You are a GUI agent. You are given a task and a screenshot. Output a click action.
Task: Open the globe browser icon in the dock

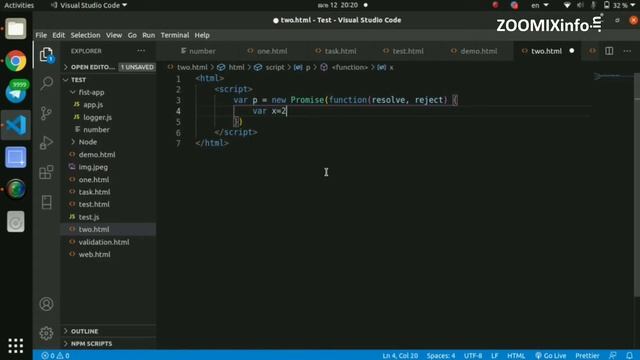coord(16,189)
